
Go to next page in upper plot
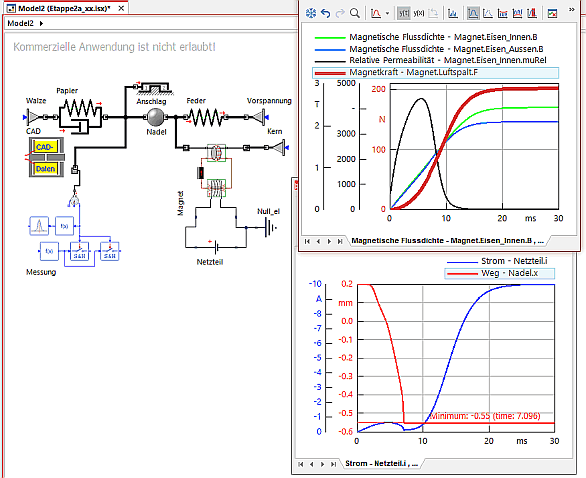pyautogui.click(x=329, y=241)
